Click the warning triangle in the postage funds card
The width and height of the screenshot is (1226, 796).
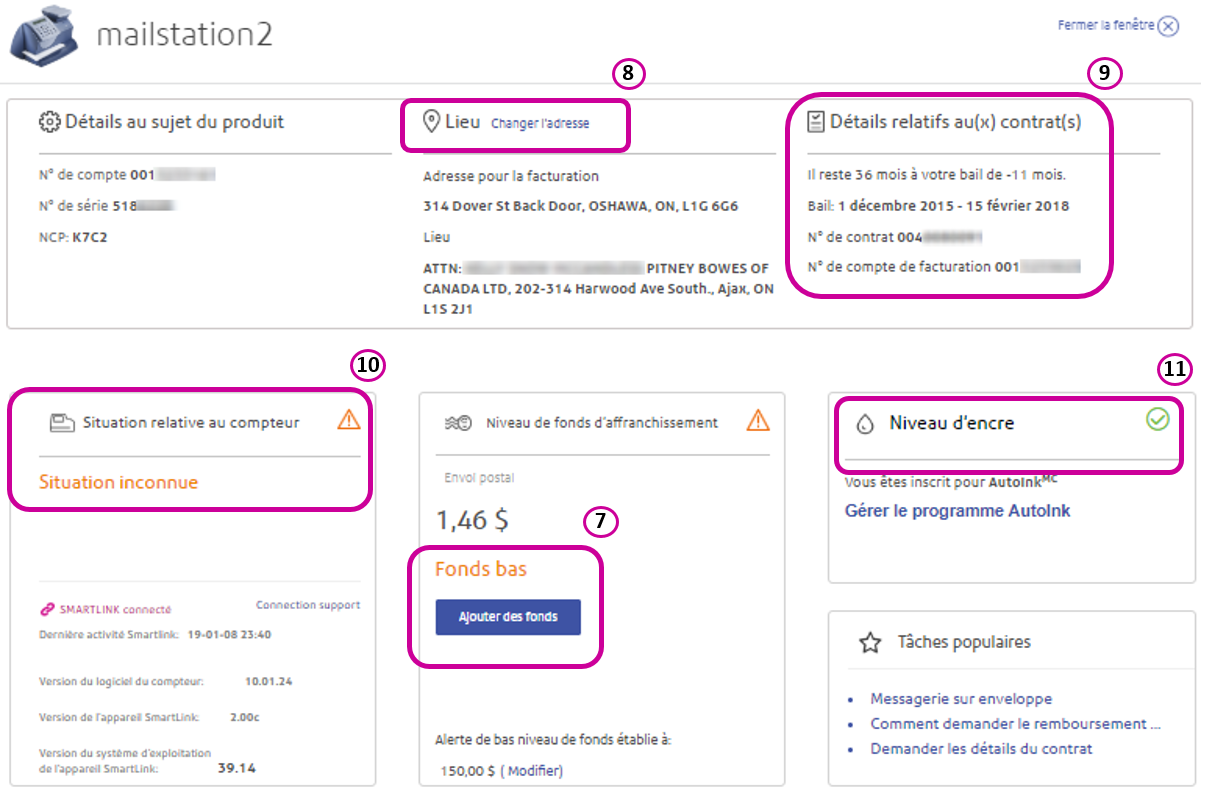click(x=758, y=421)
